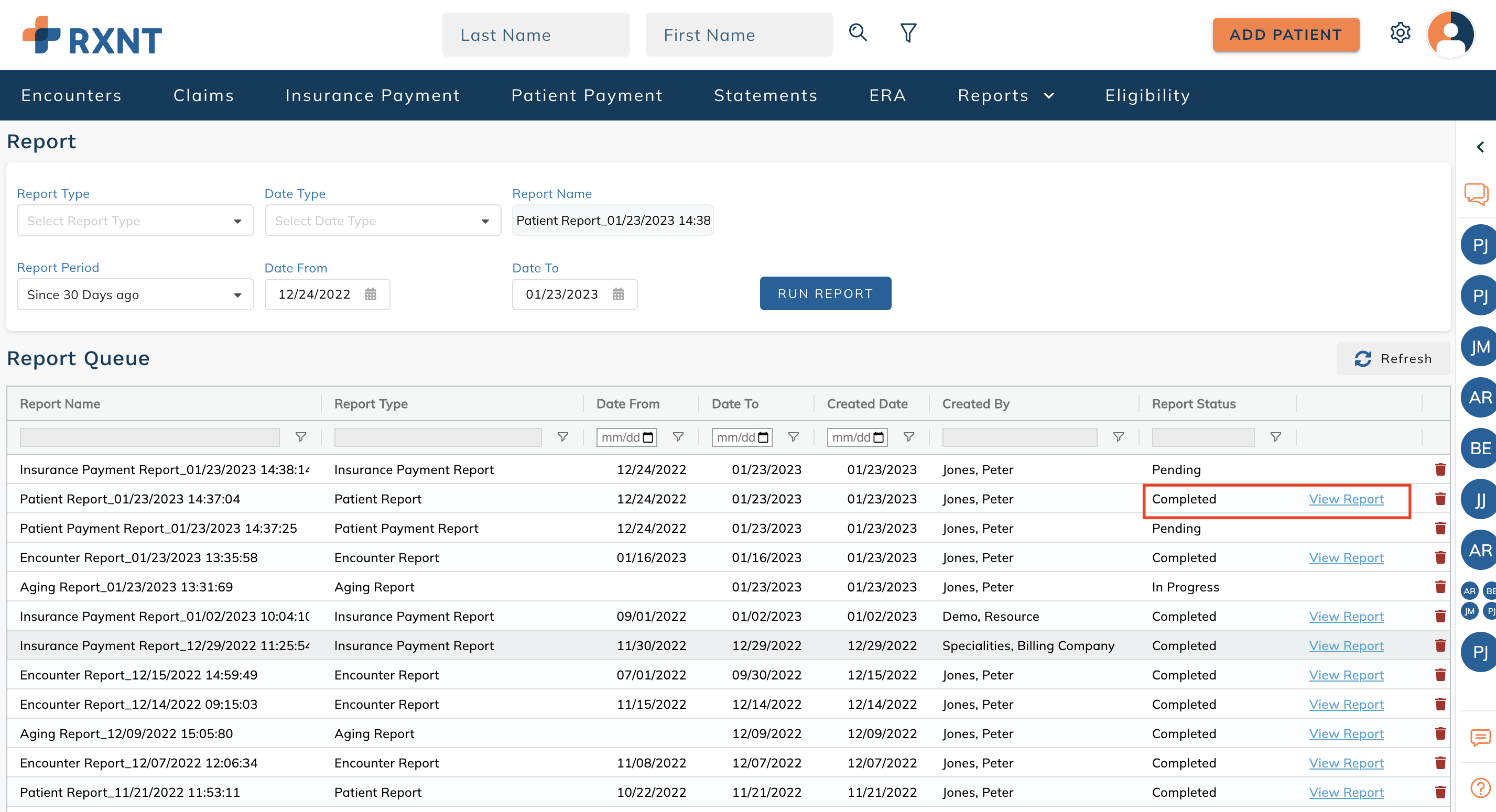
Task: Open the message note icon in sidebar
Action: click(1480, 738)
